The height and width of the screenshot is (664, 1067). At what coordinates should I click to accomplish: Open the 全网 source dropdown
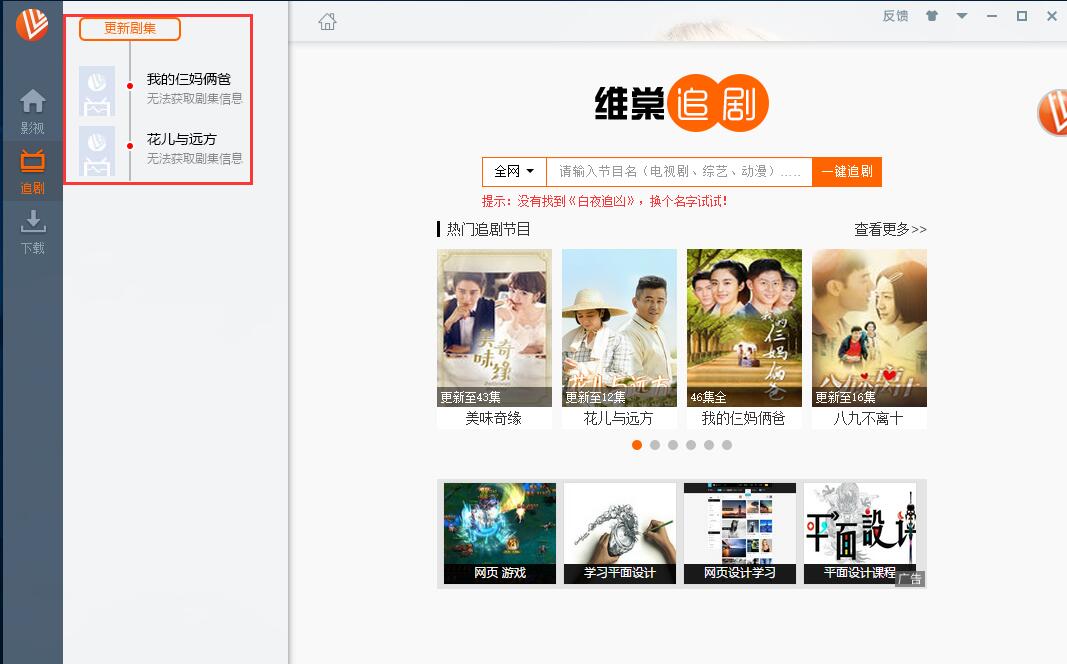tap(514, 171)
